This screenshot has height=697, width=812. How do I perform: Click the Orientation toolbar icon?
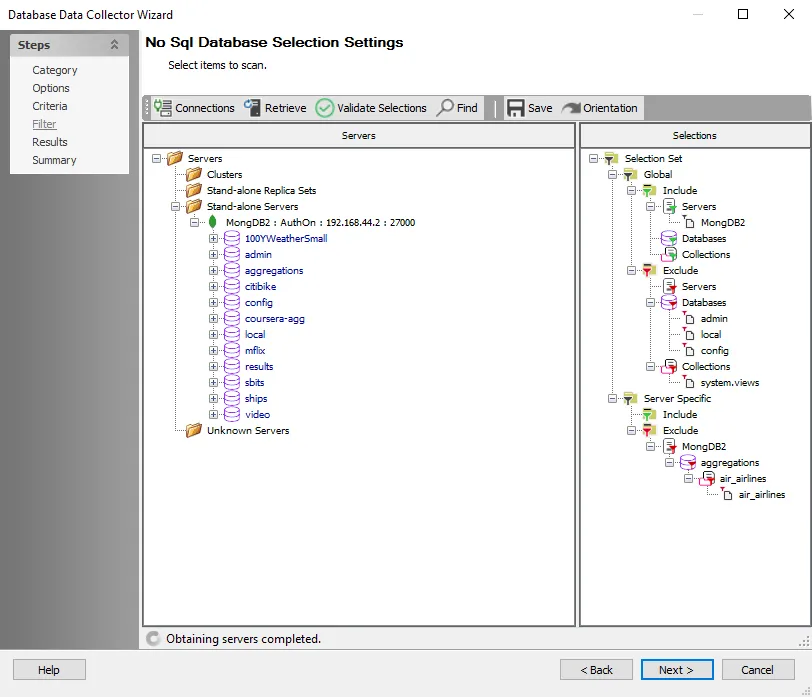(x=571, y=108)
